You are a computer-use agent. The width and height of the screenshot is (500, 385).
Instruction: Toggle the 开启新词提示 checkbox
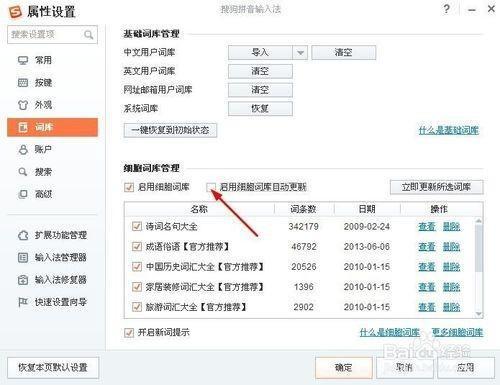point(129,332)
